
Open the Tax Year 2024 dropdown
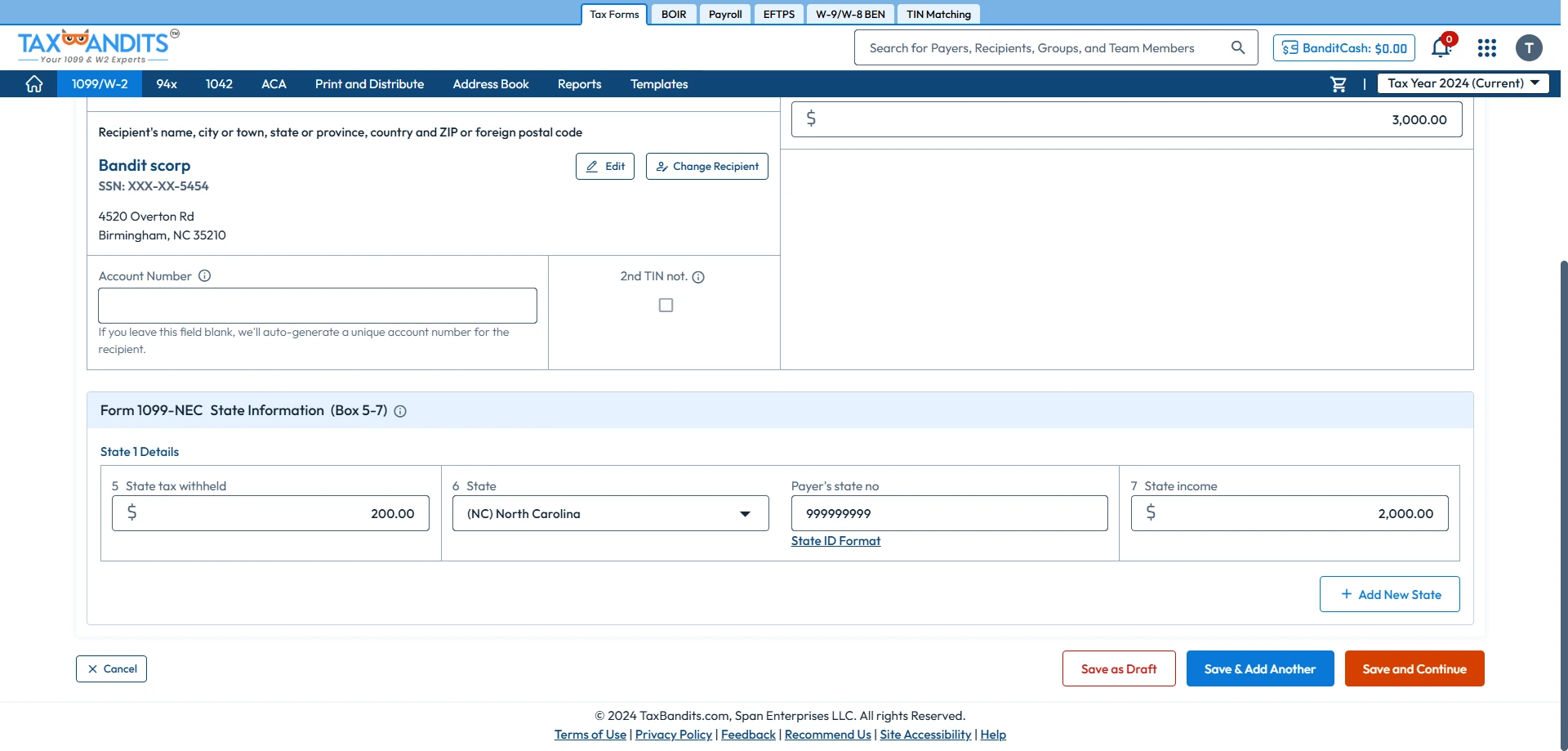pos(1463,83)
